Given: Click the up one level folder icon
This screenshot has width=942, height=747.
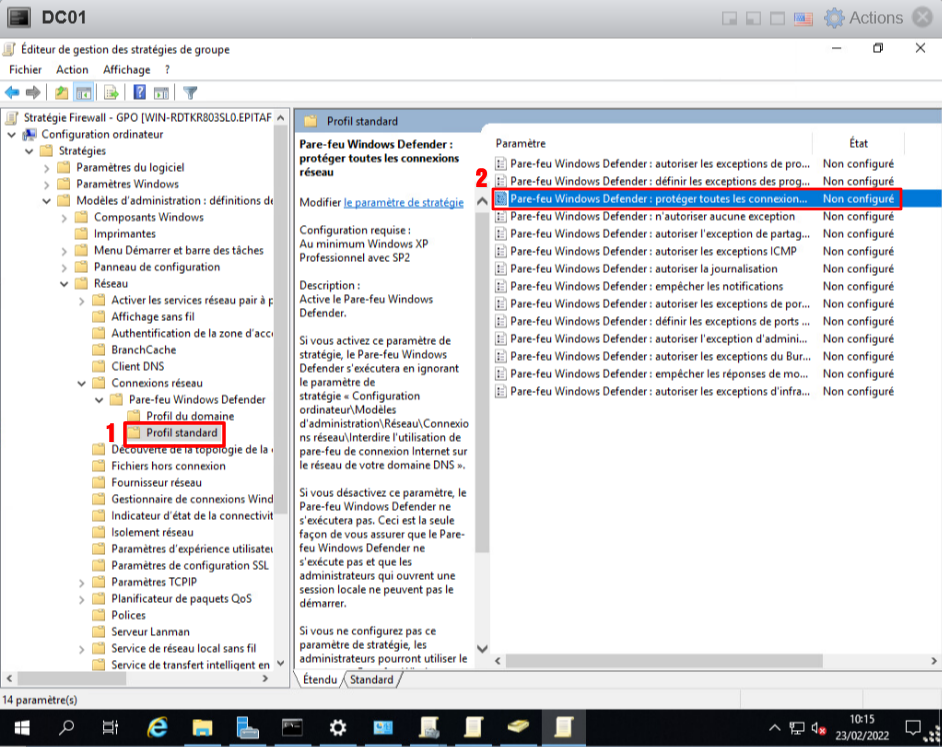Looking at the screenshot, I should coord(62,93).
